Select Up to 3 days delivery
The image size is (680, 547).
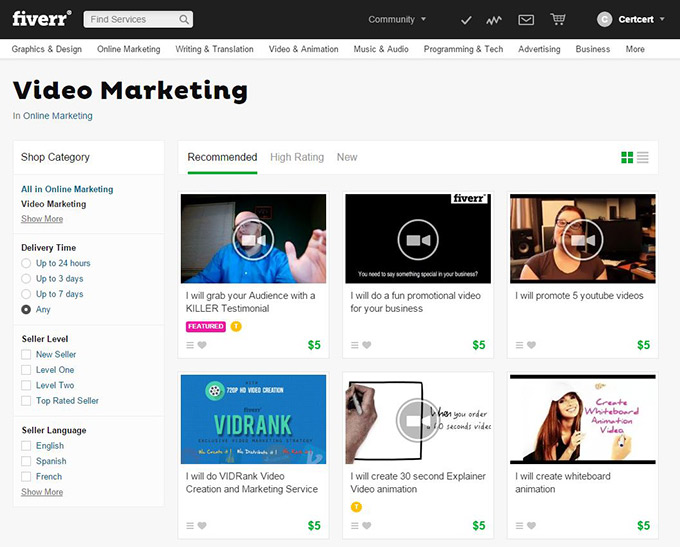tap(26, 278)
